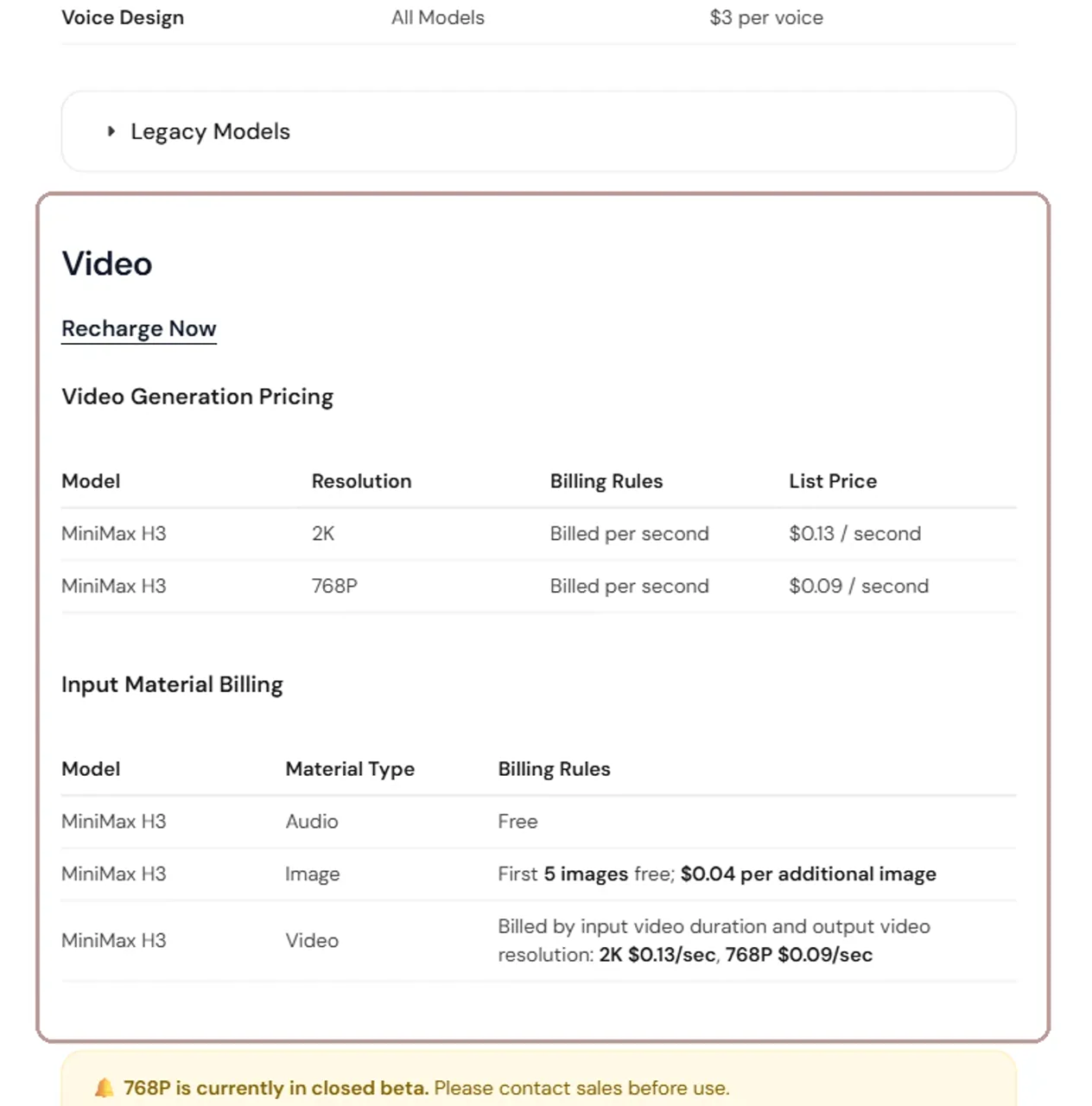1092x1106 pixels.
Task: Click the 768P resolution cell
Action: pos(334,586)
